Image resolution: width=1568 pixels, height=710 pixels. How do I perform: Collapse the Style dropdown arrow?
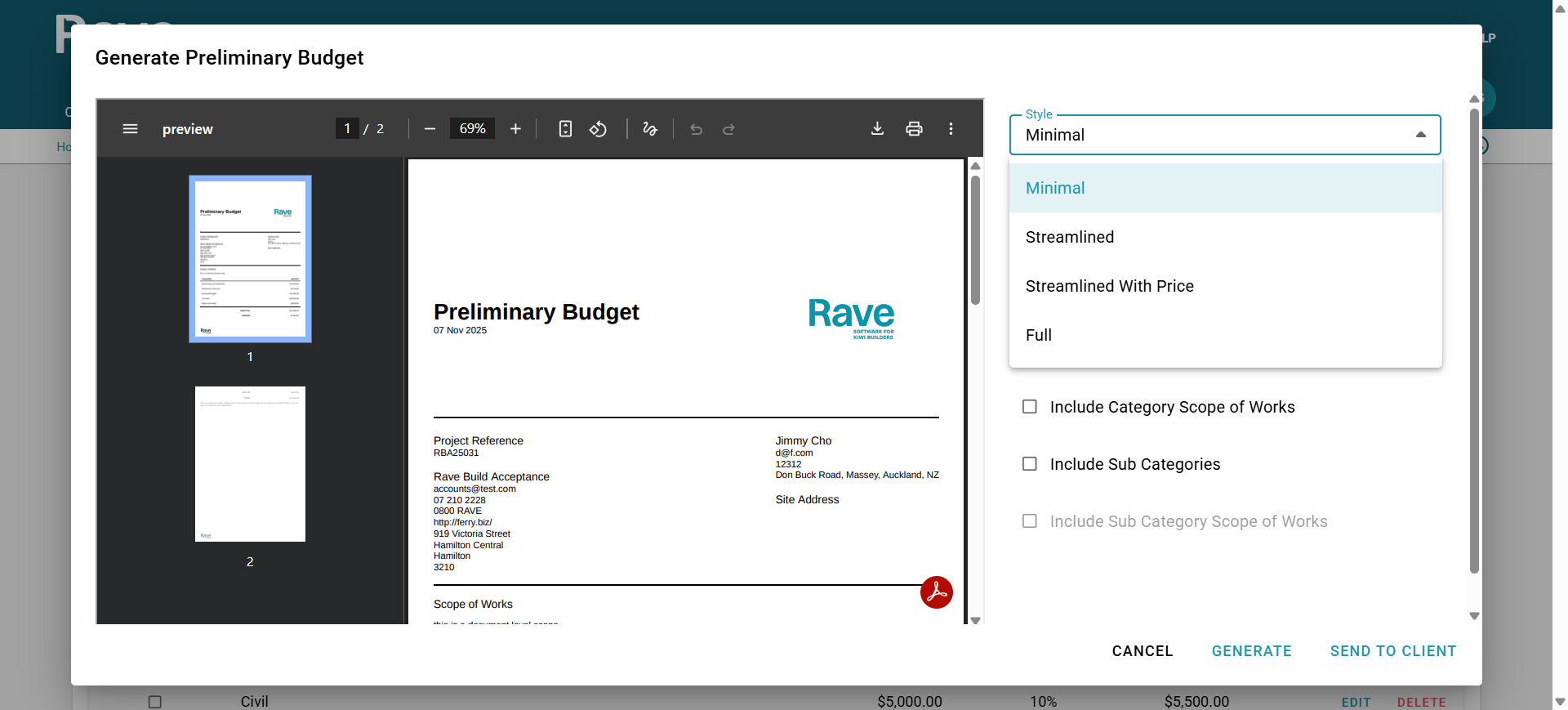(x=1420, y=135)
